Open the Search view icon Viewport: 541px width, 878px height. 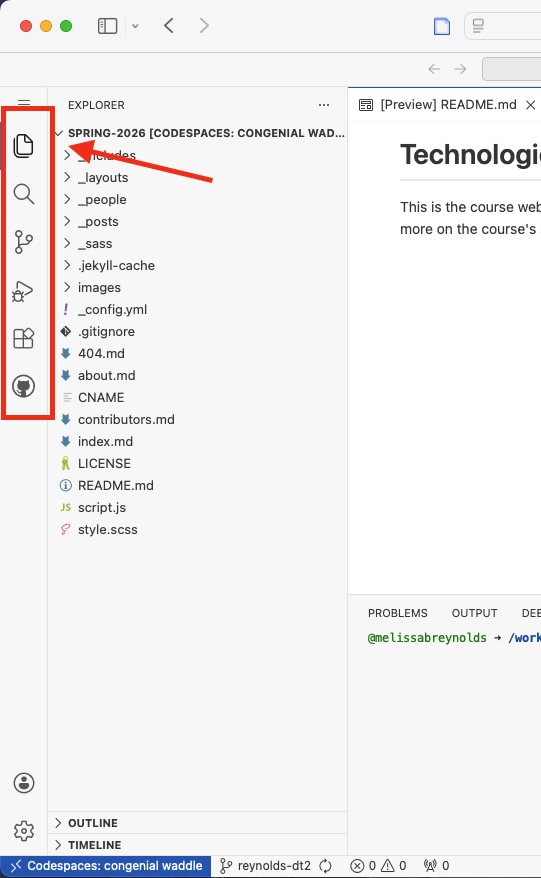24,194
